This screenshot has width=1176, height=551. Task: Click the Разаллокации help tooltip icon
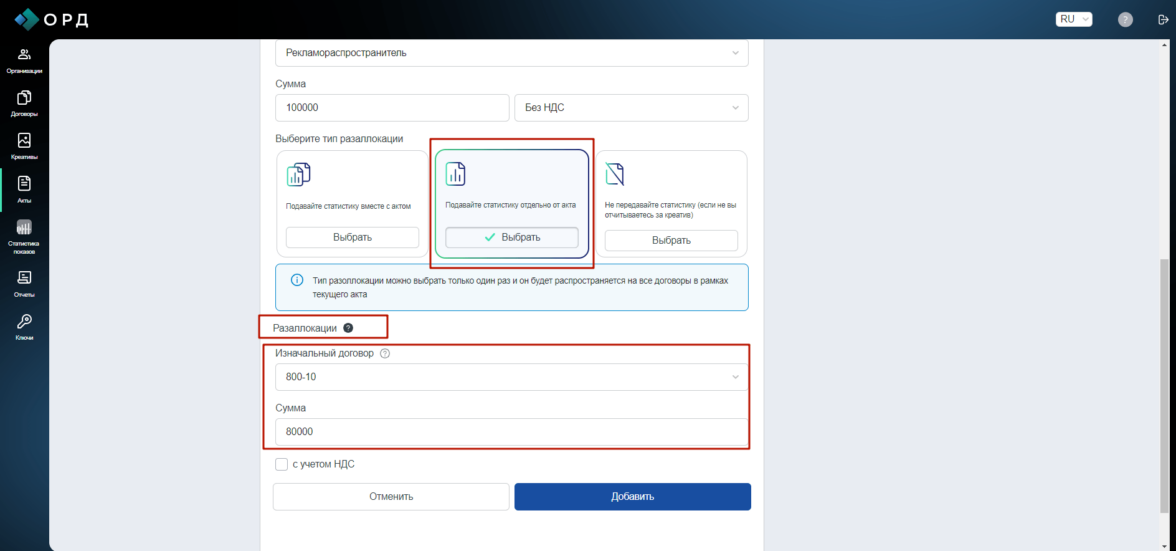pyautogui.click(x=348, y=328)
